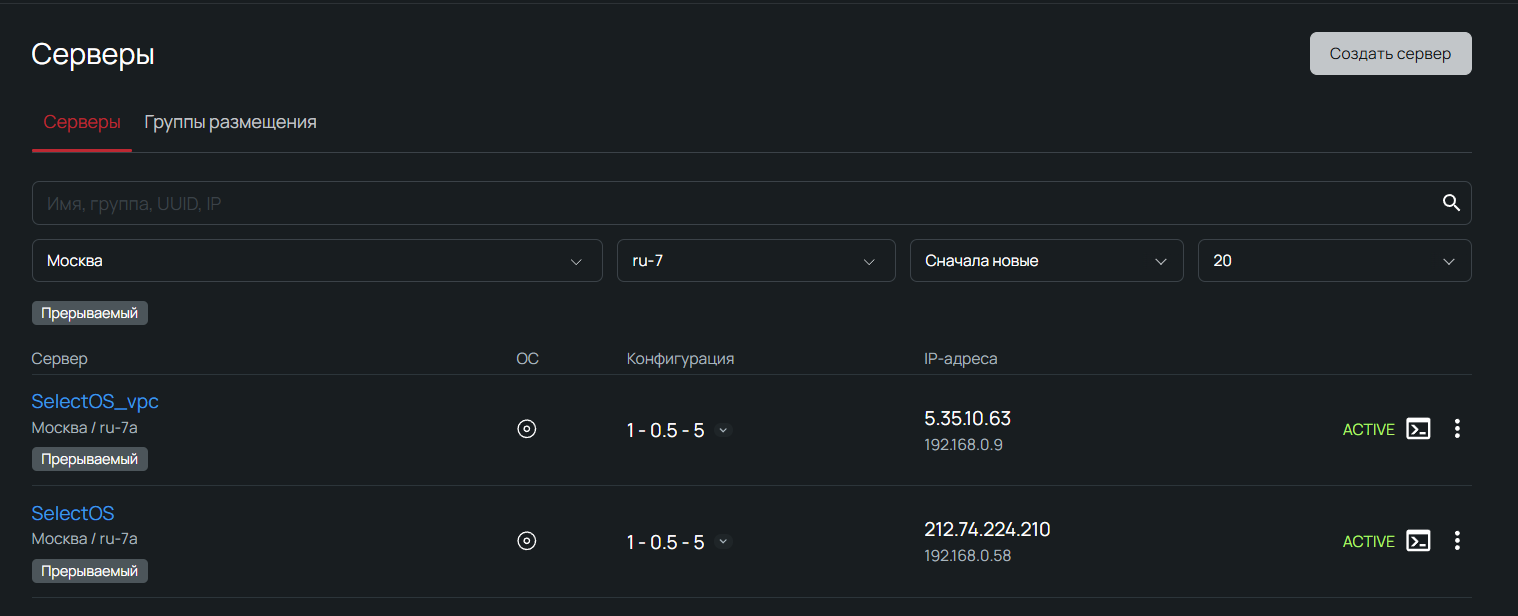Open the SelectOS server link

(73, 514)
